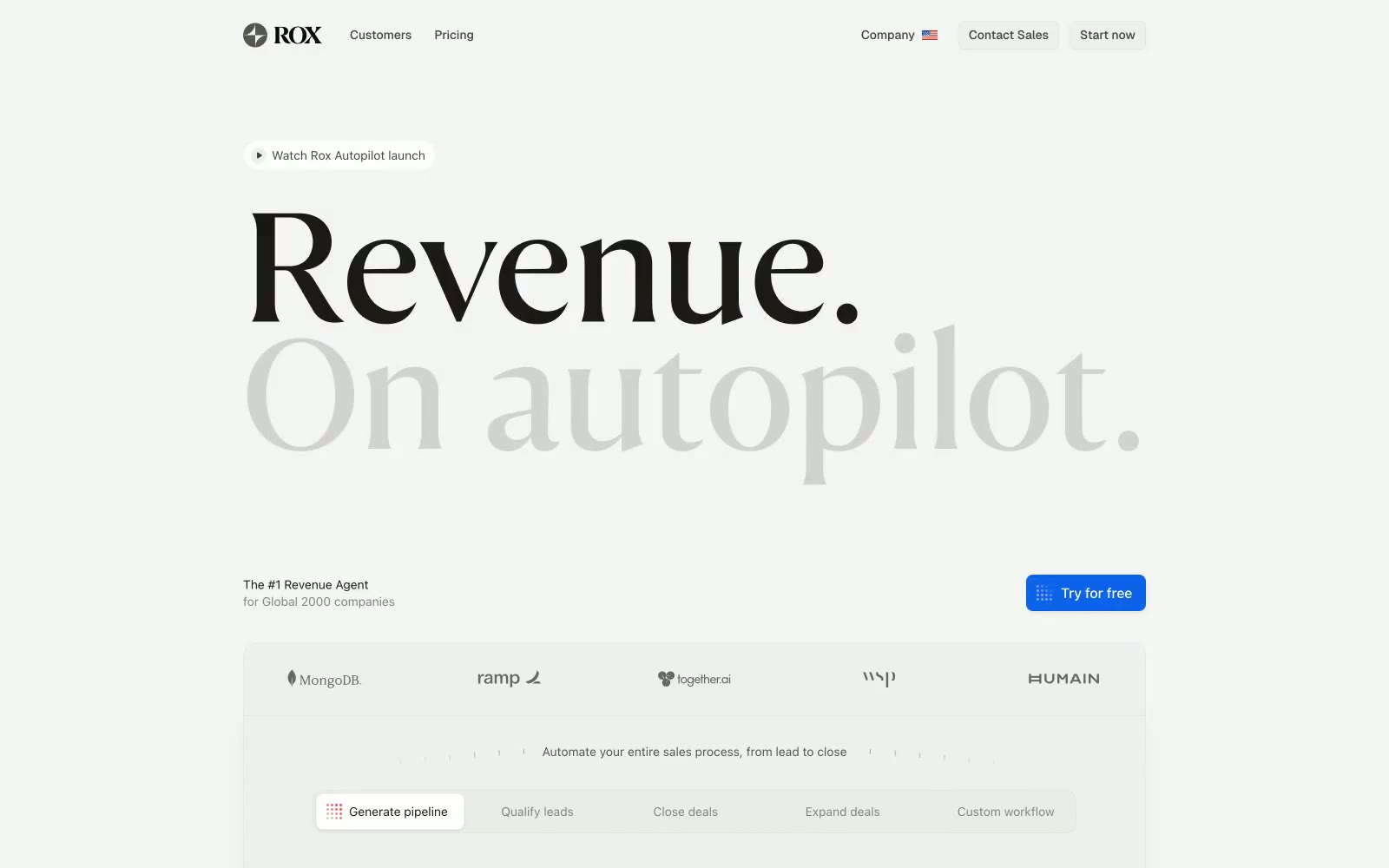Screen dimensions: 1389x868
Task: Click the ramp logo
Action: click(509, 678)
